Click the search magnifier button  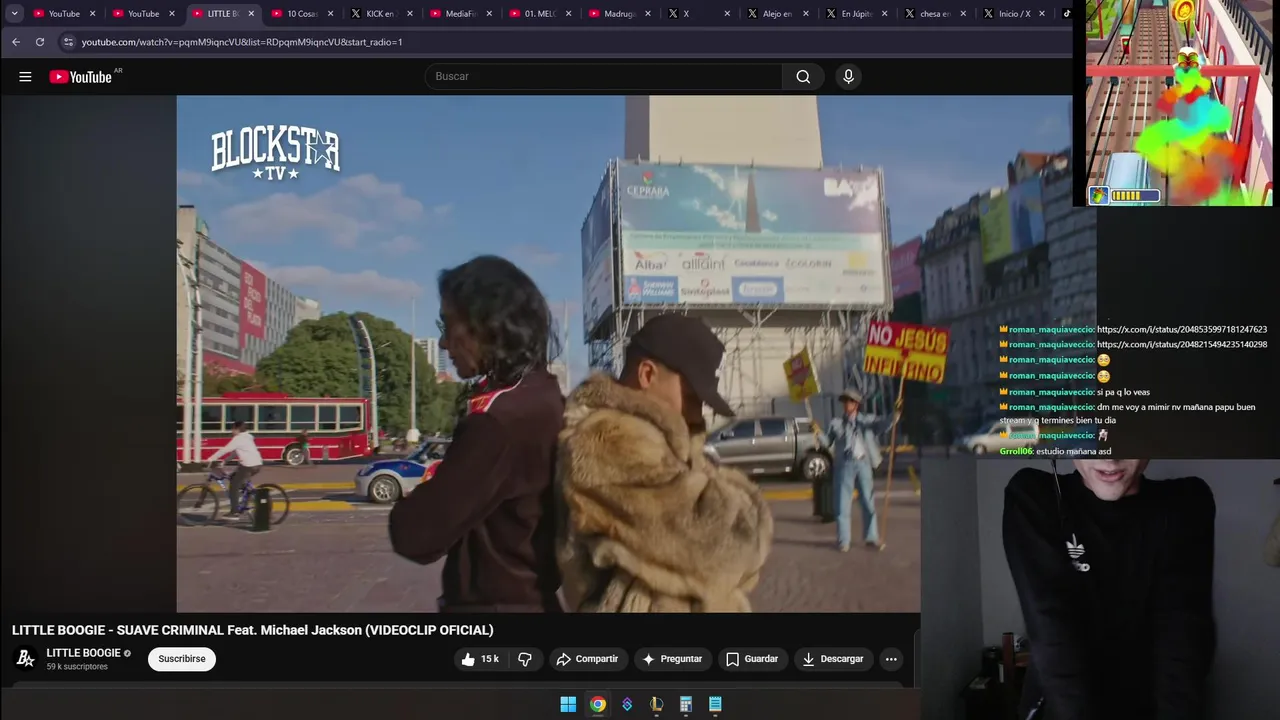point(803,77)
